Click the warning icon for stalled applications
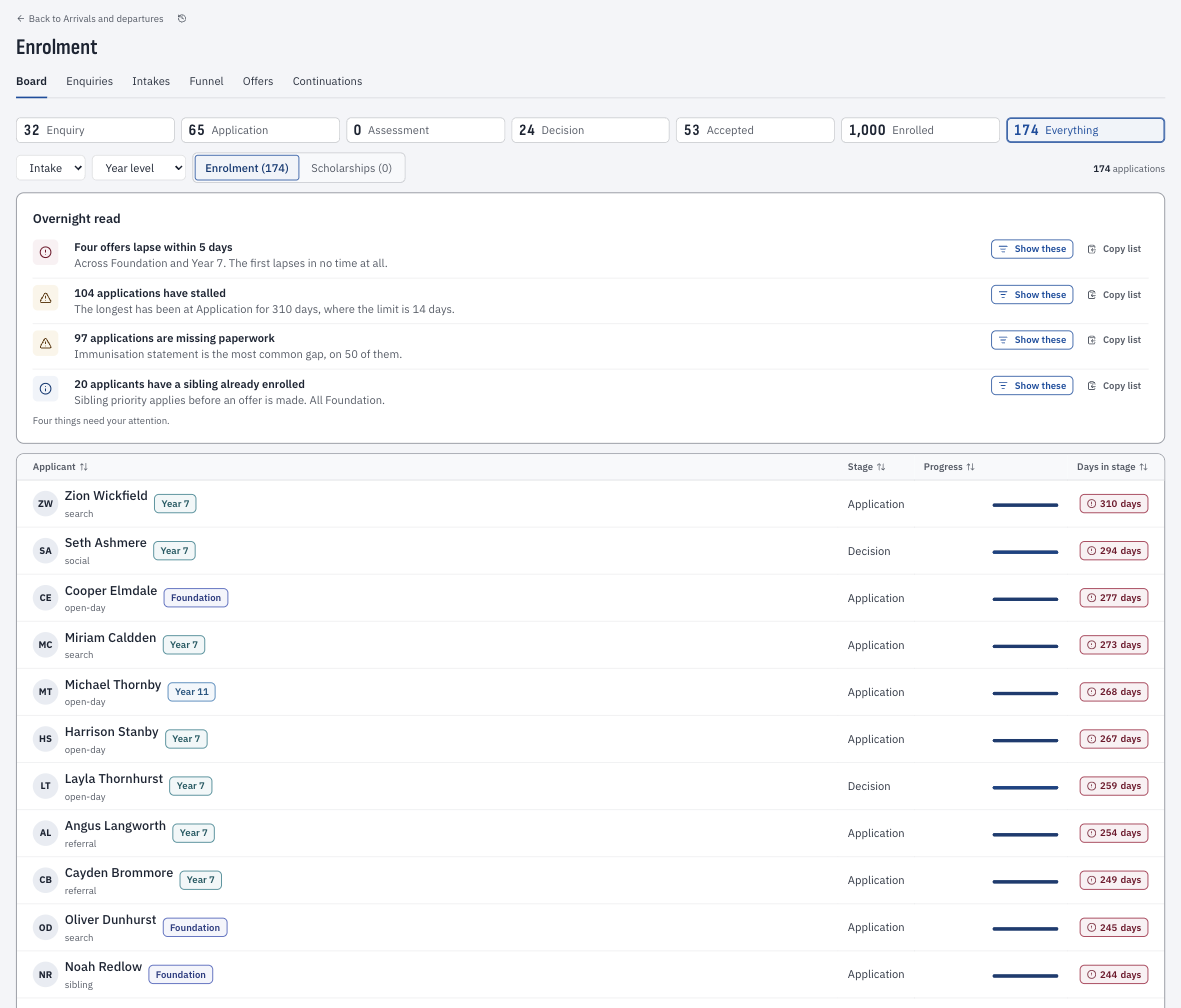 pyautogui.click(x=45, y=298)
